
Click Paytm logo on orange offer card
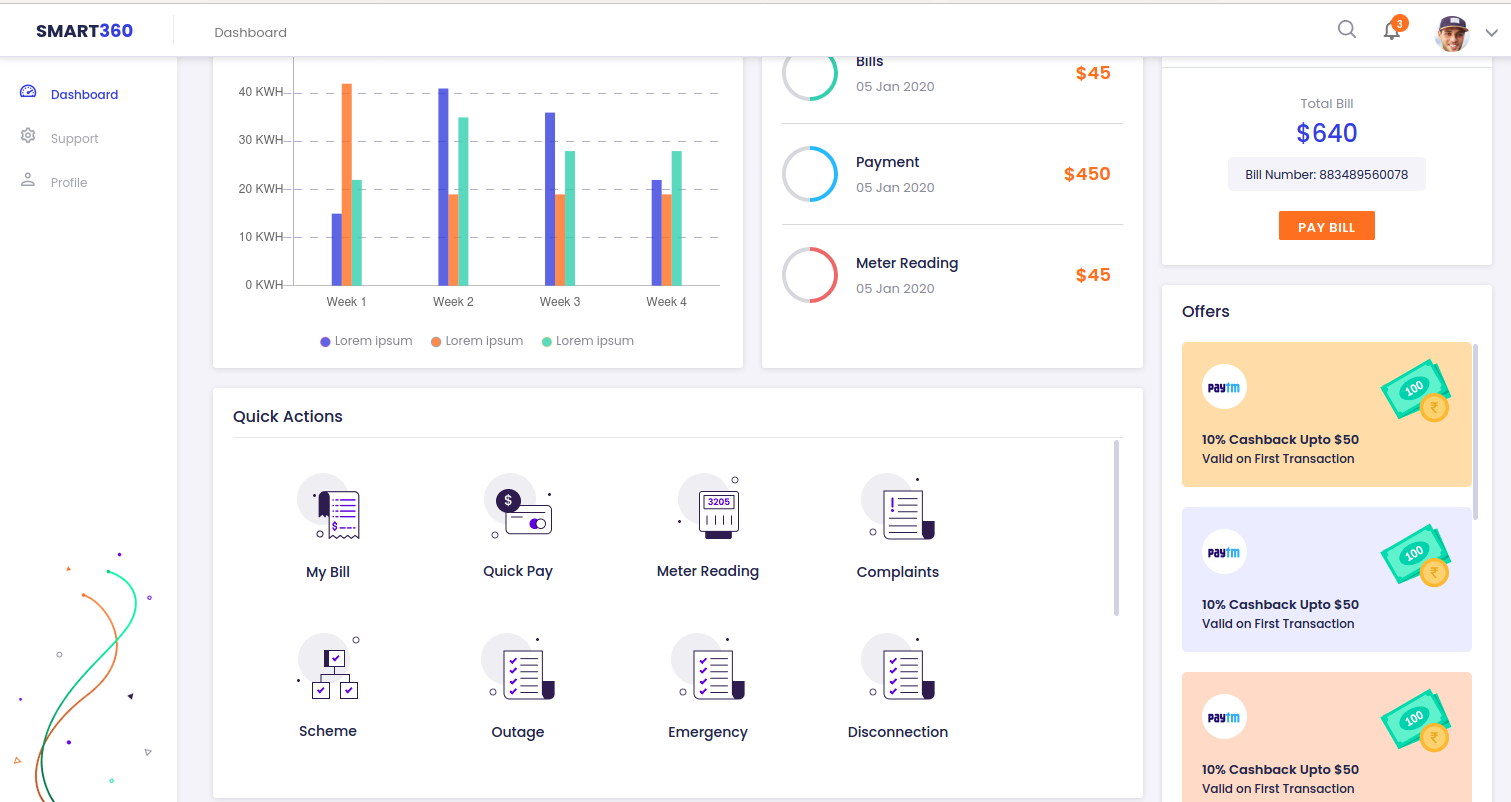pyautogui.click(x=1224, y=386)
